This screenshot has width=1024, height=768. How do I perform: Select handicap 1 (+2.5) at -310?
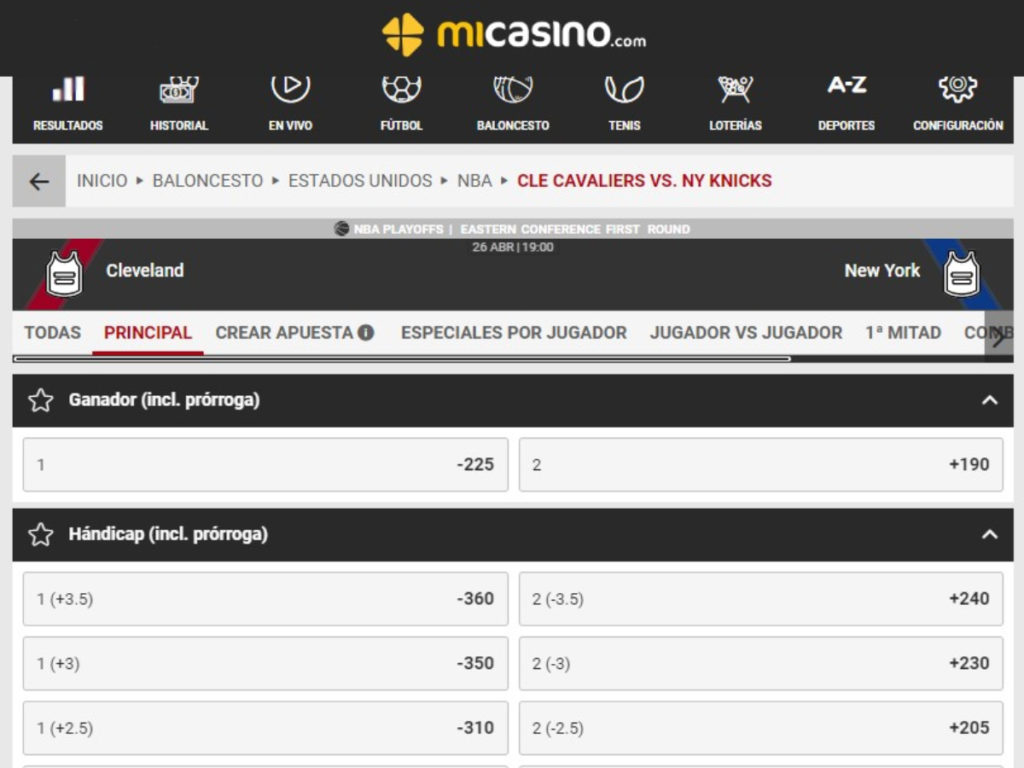(265, 728)
